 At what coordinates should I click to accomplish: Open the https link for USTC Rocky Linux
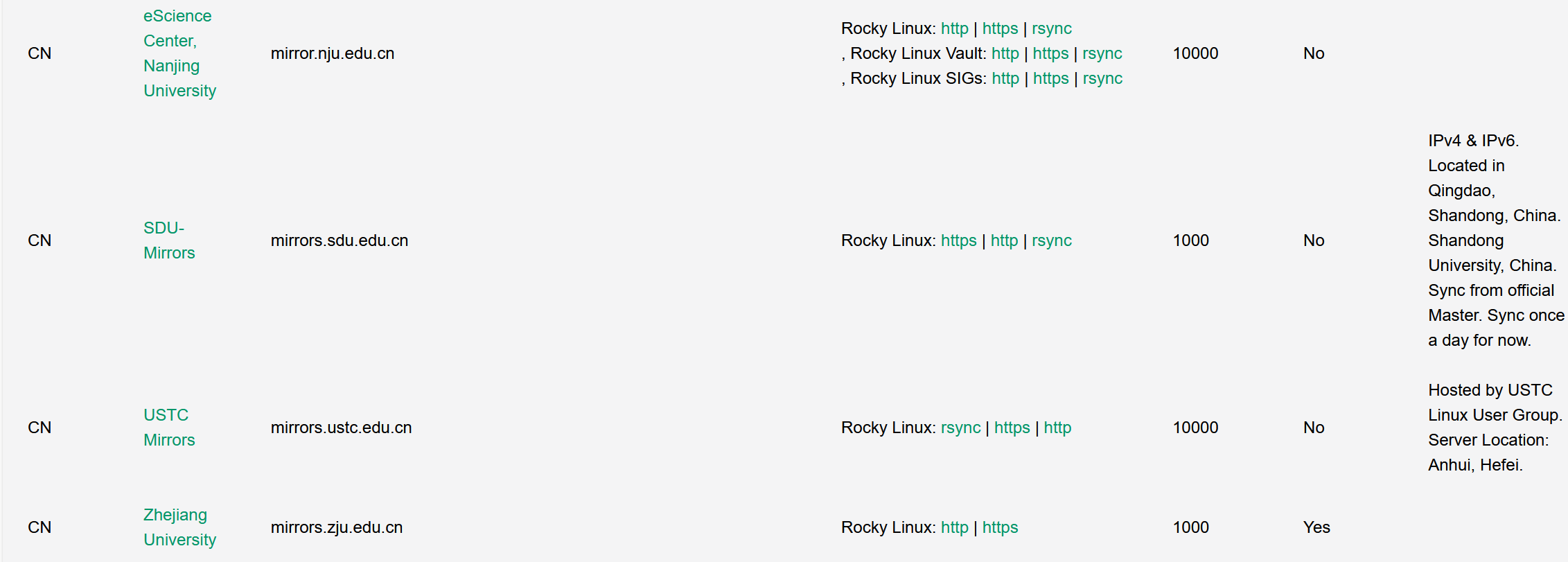point(1012,428)
